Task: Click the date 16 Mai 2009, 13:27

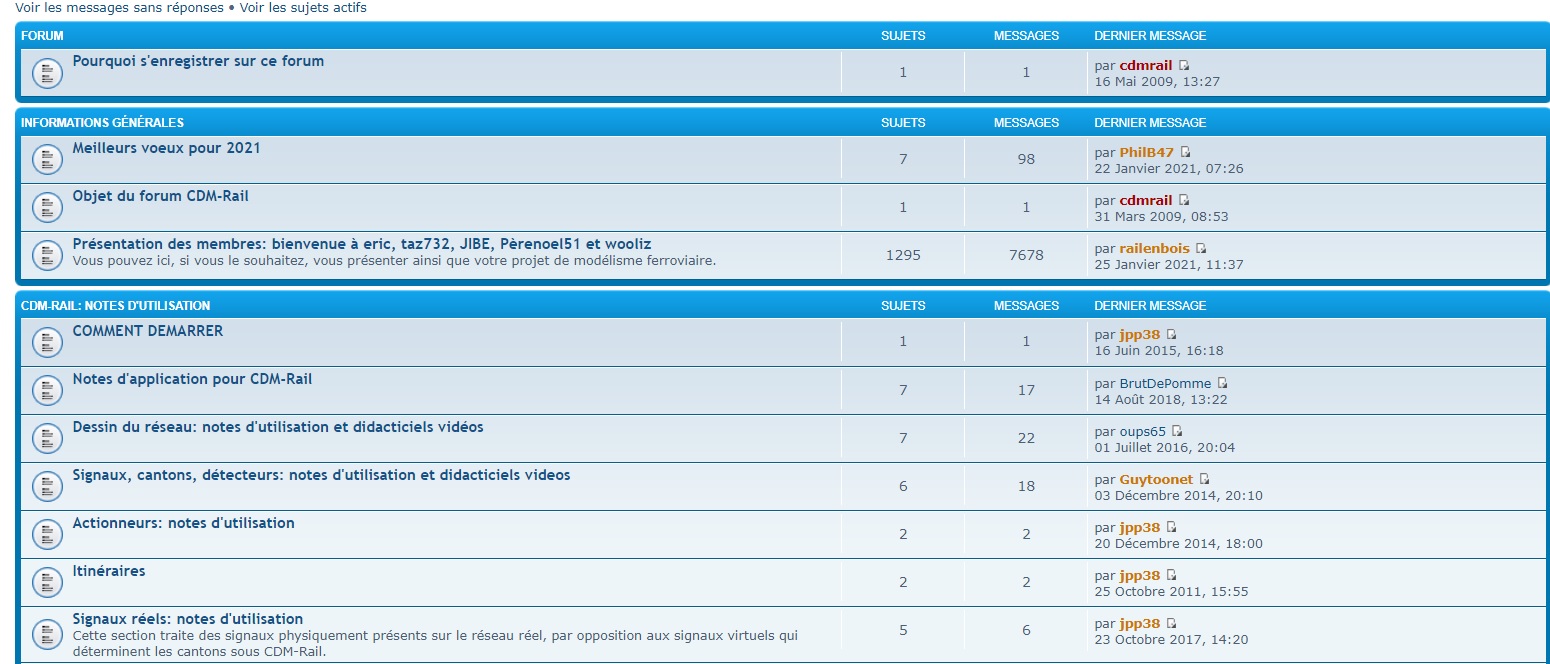Action: pos(1157,82)
